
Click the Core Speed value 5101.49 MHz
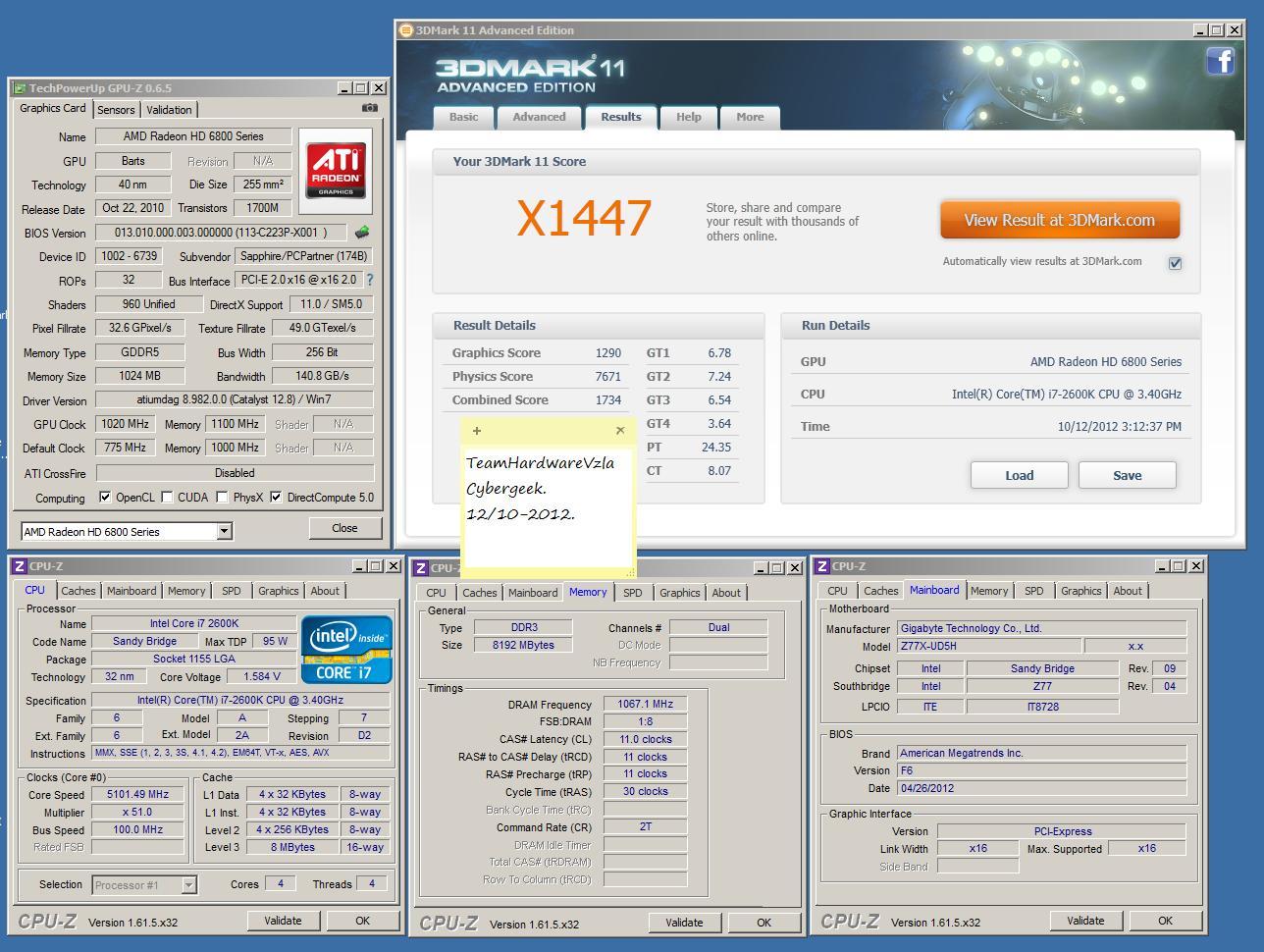coord(137,794)
